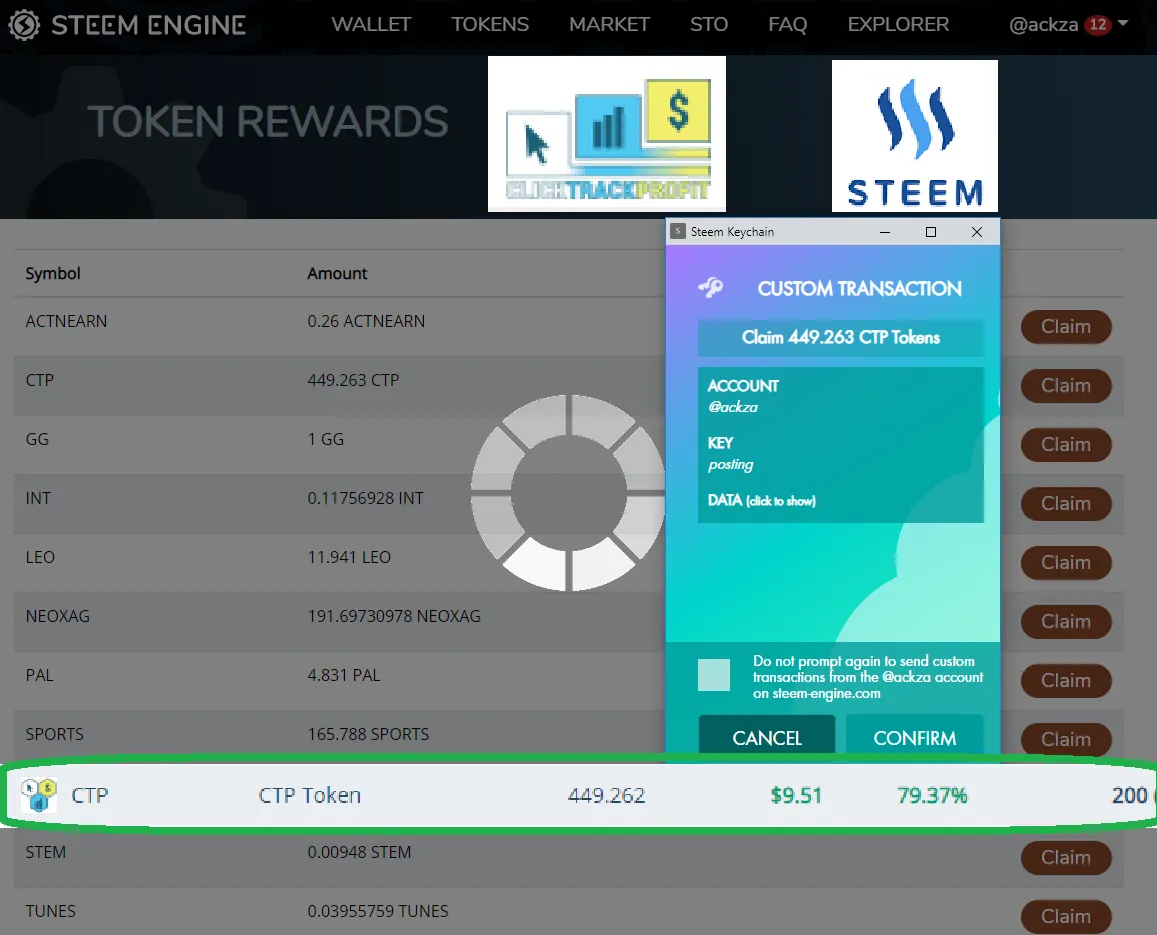The image size is (1157, 935).
Task: Open the FAQ page
Action: coord(787,24)
